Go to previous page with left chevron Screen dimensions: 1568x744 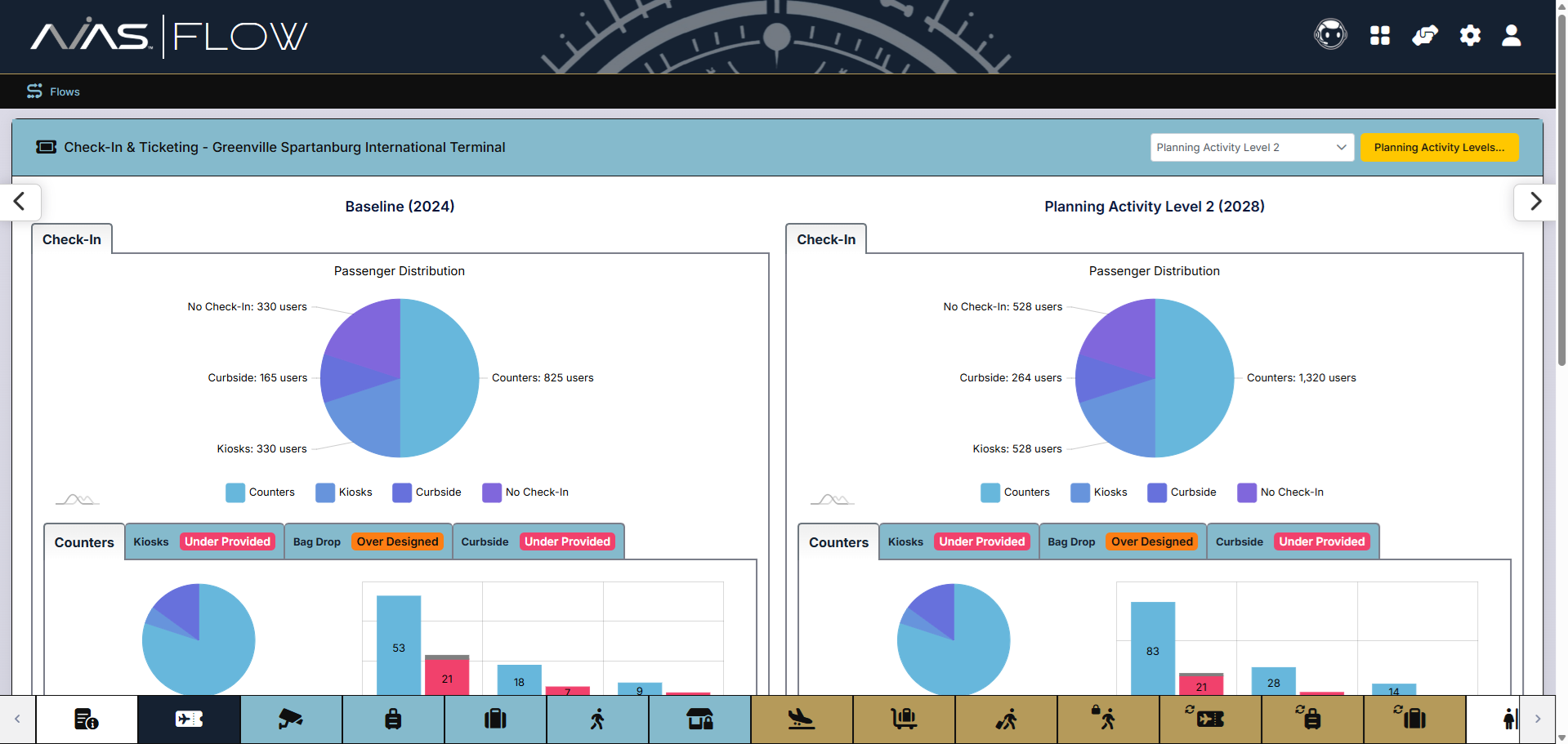coord(20,201)
